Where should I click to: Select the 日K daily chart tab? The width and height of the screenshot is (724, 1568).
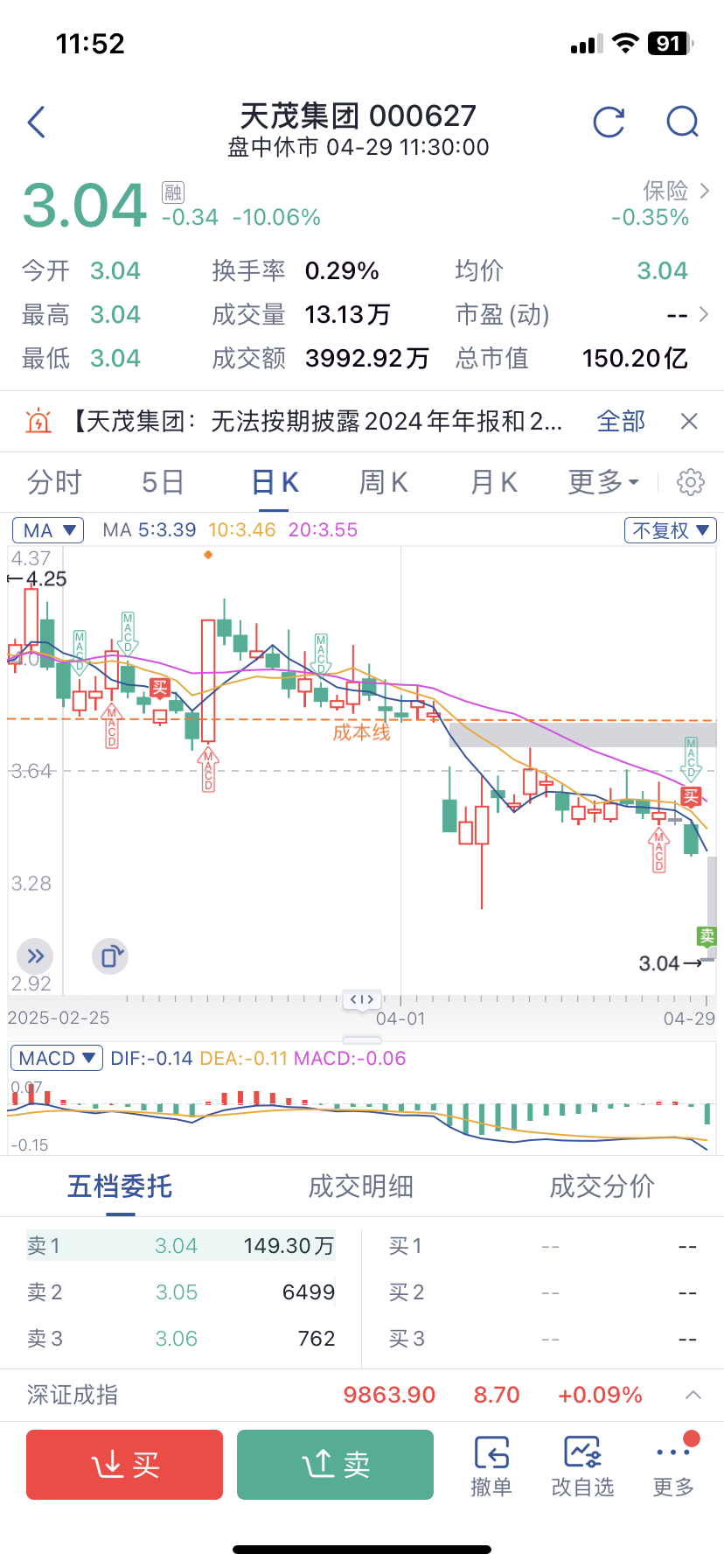(x=275, y=482)
